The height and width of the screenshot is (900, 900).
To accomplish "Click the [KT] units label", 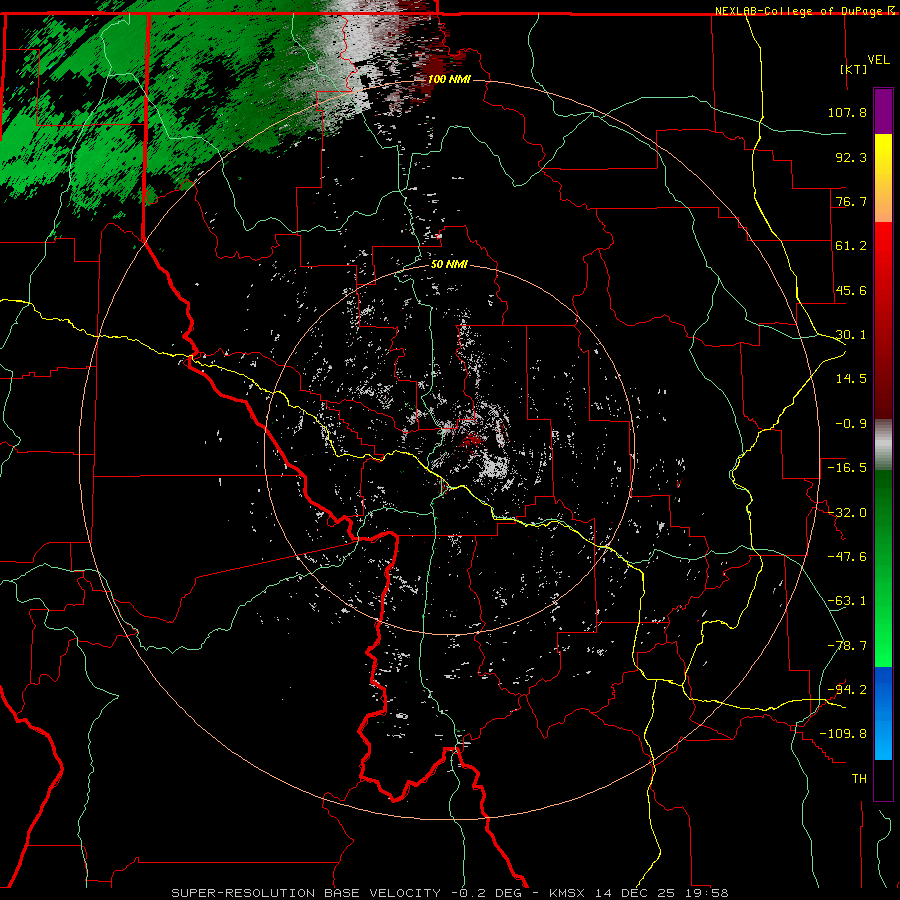I will pyautogui.click(x=854, y=69).
